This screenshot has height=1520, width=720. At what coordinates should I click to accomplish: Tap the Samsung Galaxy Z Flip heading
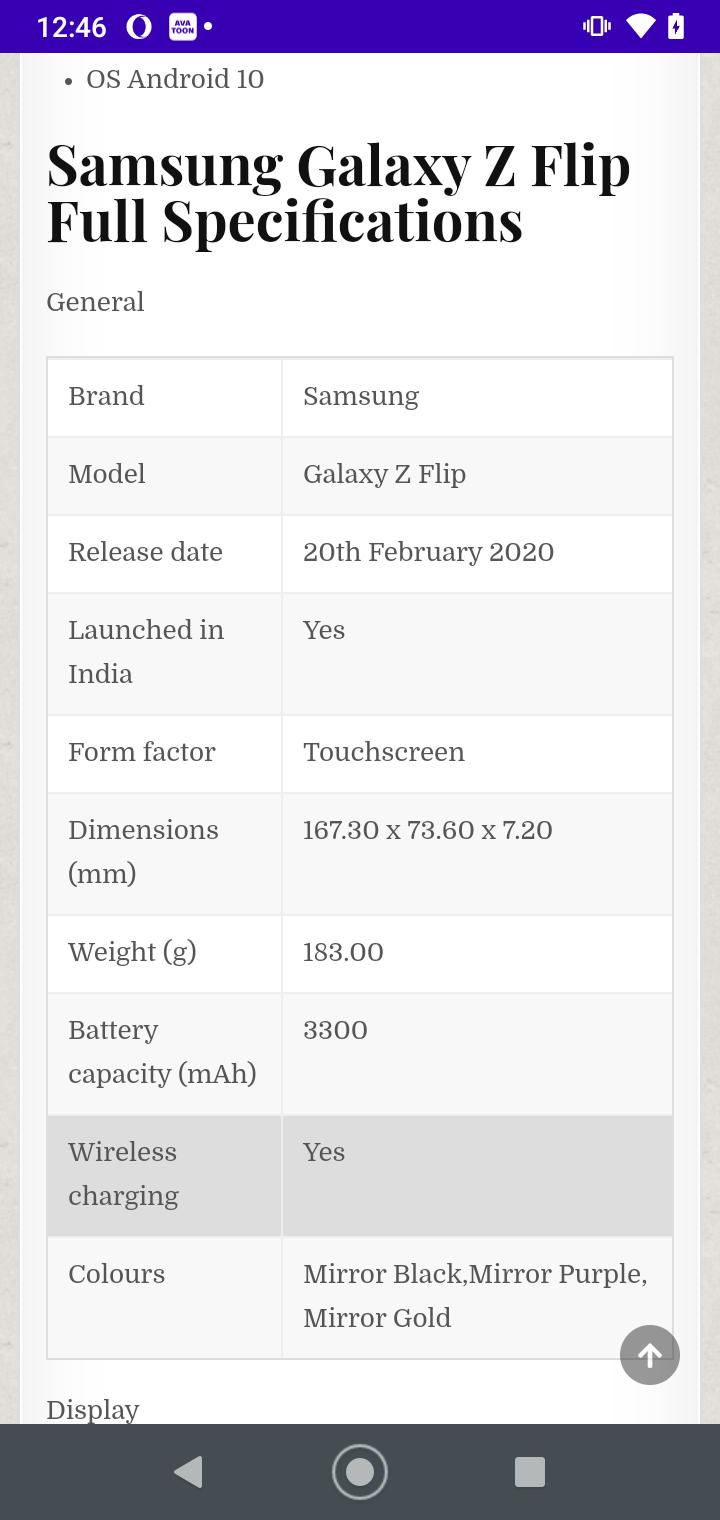(x=339, y=193)
